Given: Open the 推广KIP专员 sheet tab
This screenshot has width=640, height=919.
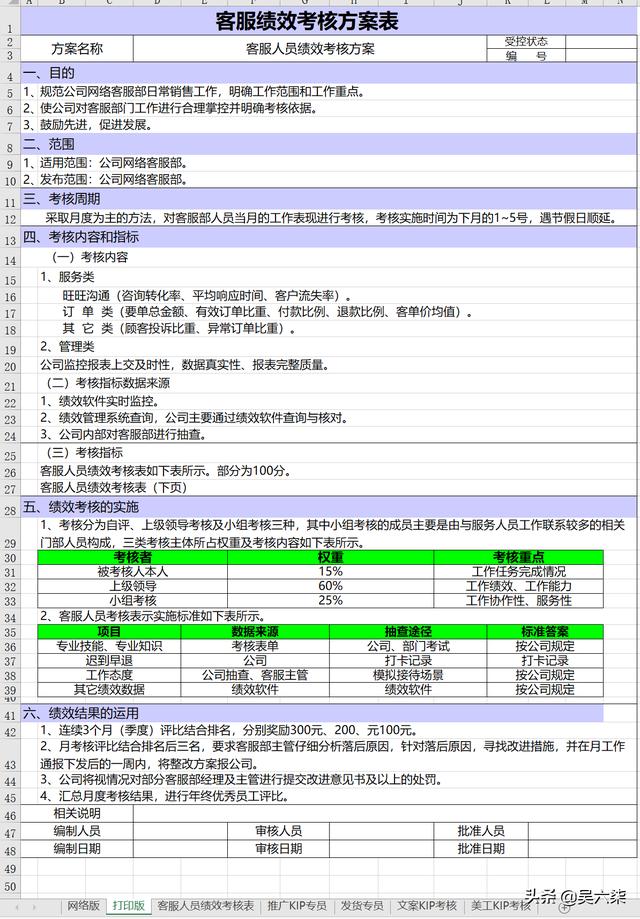Looking at the screenshot, I should click(x=297, y=906).
